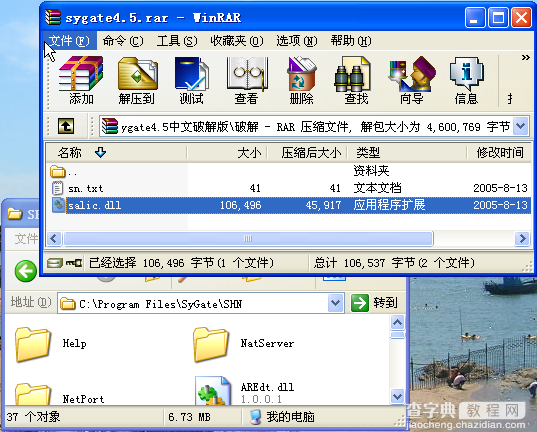Open the Options (选项) menu
Viewport: 537px width, 432px height.
(x=297, y=41)
